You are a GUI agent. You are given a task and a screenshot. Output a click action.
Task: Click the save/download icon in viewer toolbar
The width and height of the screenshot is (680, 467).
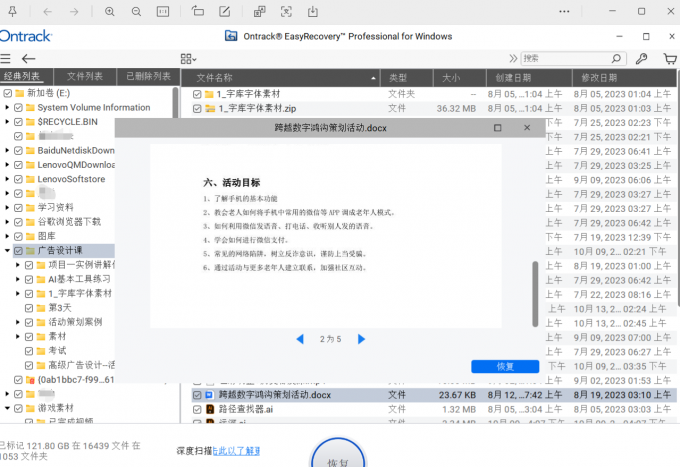313,12
